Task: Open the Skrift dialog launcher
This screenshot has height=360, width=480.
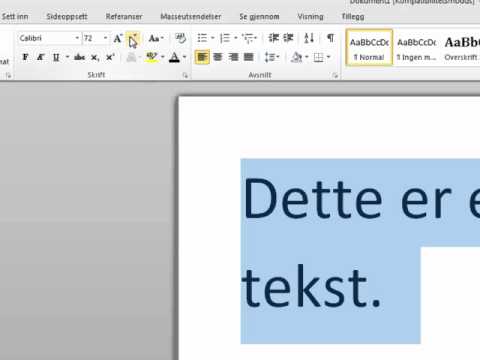Action: coord(185,76)
